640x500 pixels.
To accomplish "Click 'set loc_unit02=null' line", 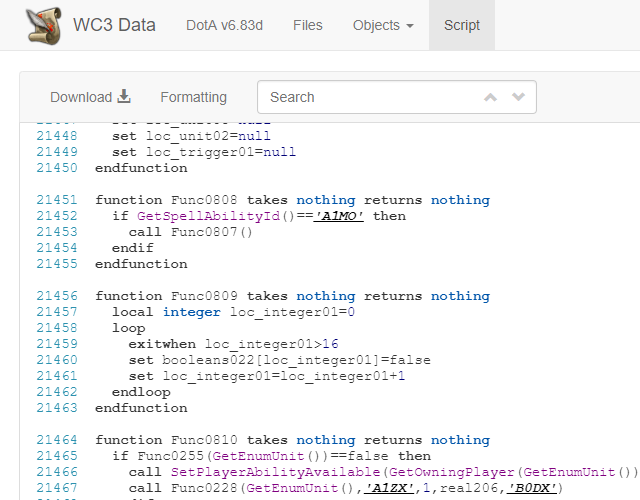I will tap(191, 136).
